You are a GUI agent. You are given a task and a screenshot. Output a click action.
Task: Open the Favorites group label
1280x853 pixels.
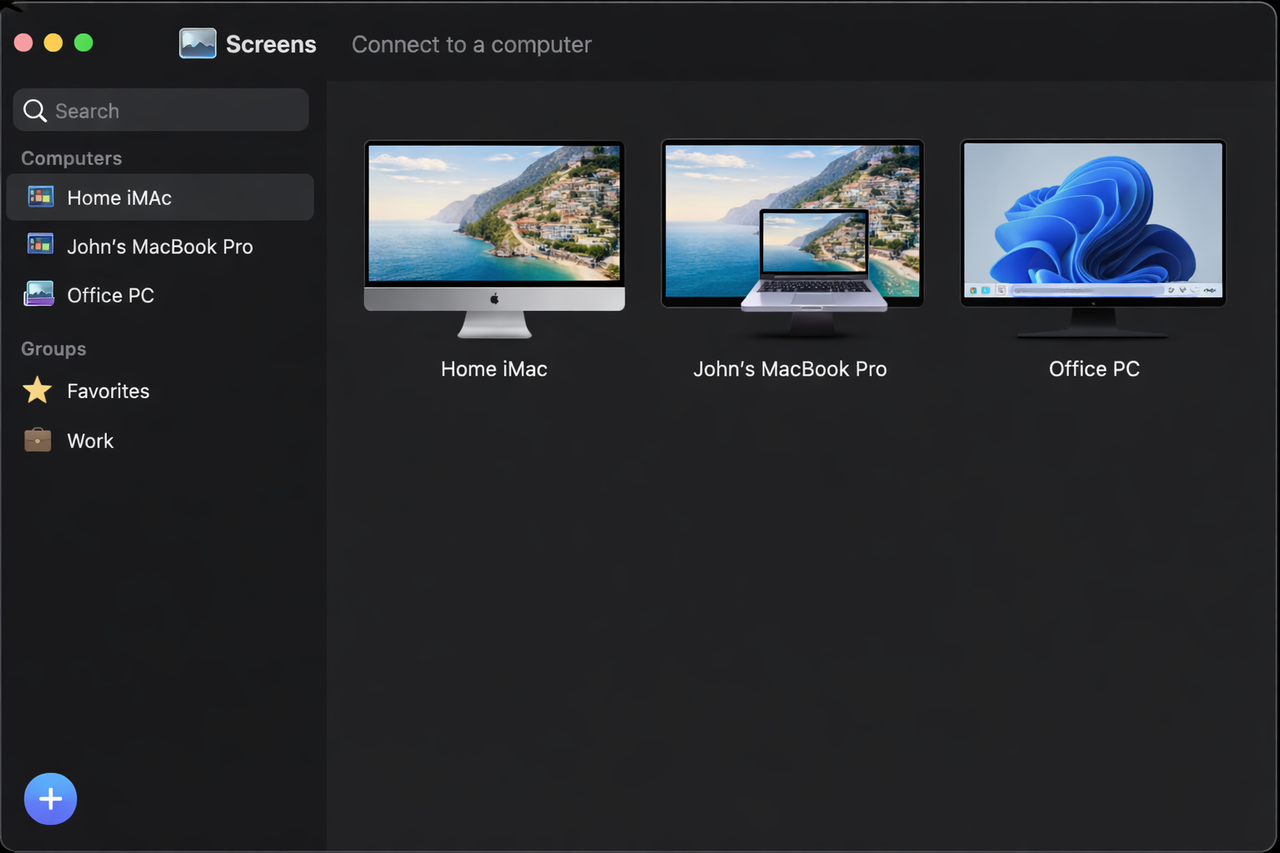coord(108,391)
